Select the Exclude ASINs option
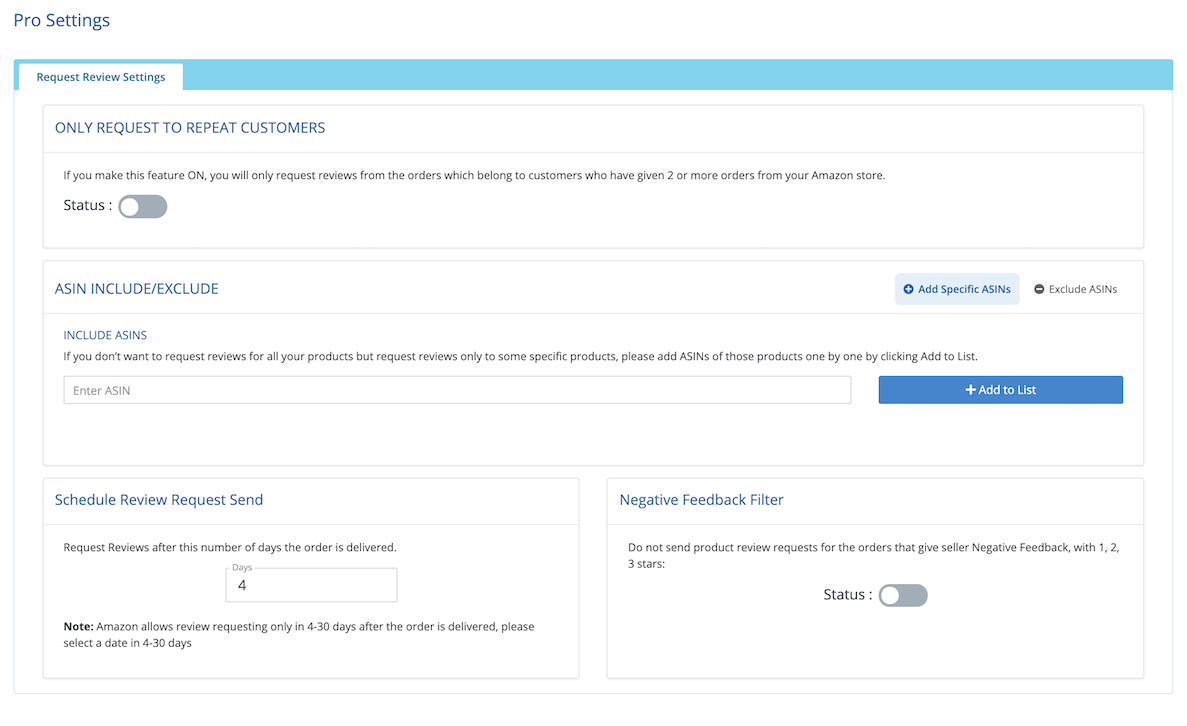1187x726 pixels. point(1076,289)
